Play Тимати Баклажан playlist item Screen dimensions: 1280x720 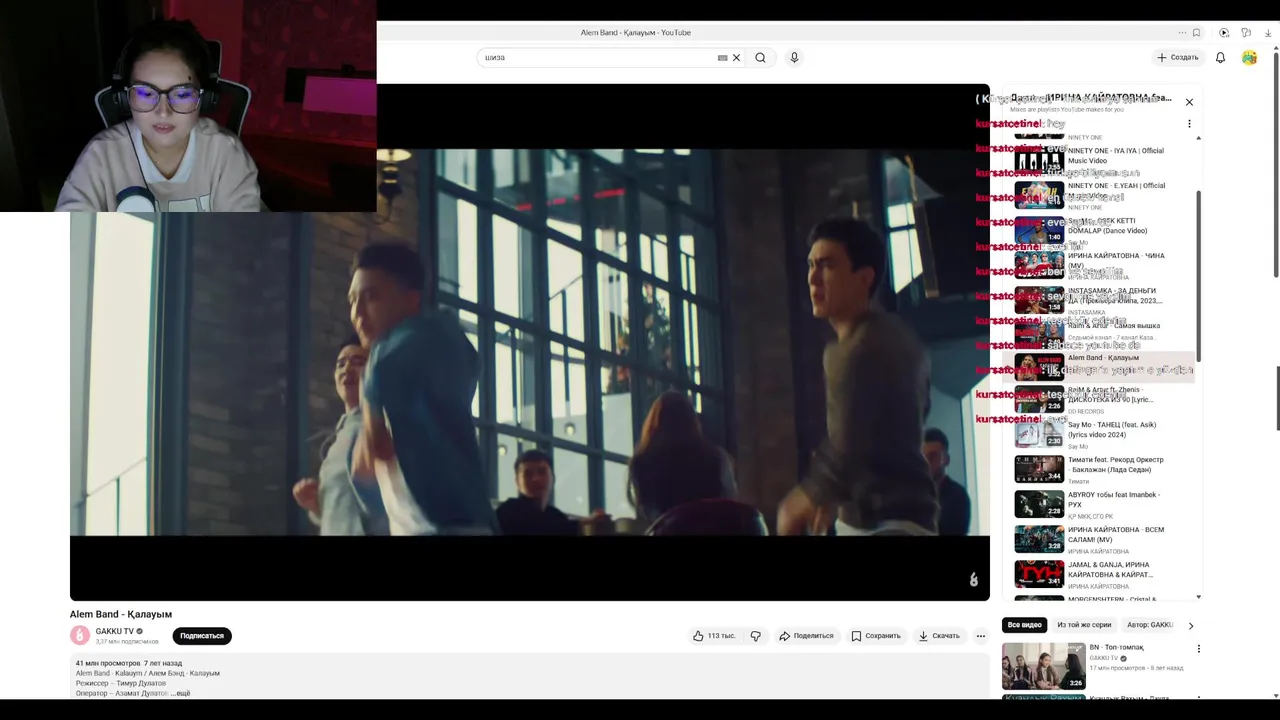click(x=1099, y=469)
